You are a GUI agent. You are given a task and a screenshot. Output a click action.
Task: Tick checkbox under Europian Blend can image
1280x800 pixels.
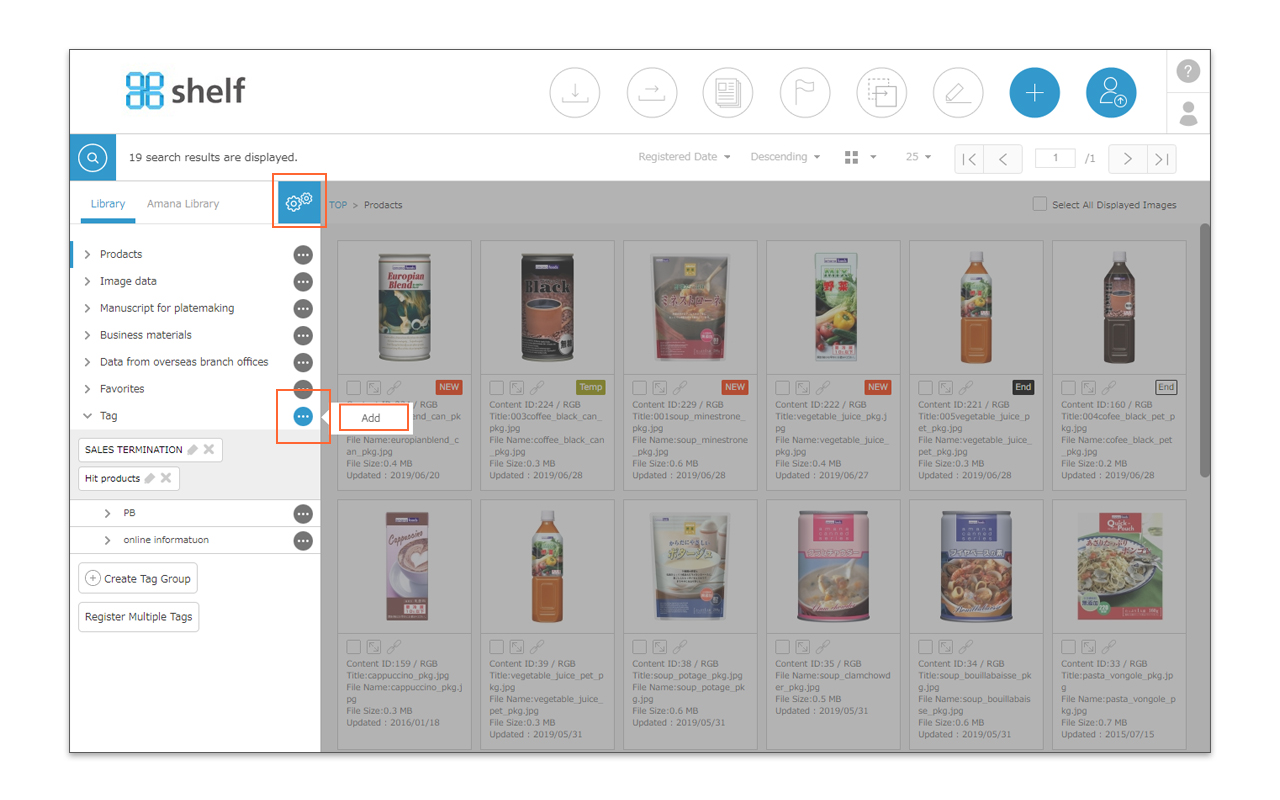(354, 388)
